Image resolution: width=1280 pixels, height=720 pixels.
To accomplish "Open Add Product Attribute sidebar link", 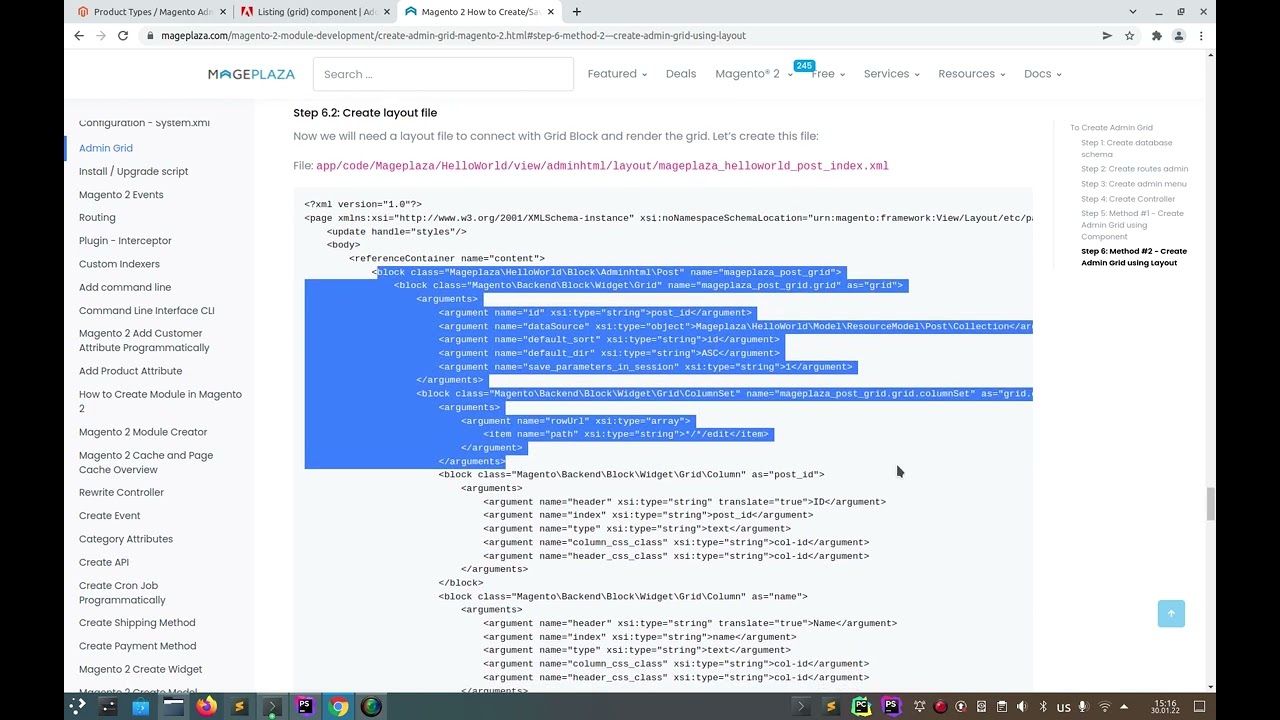I will (130, 371).
